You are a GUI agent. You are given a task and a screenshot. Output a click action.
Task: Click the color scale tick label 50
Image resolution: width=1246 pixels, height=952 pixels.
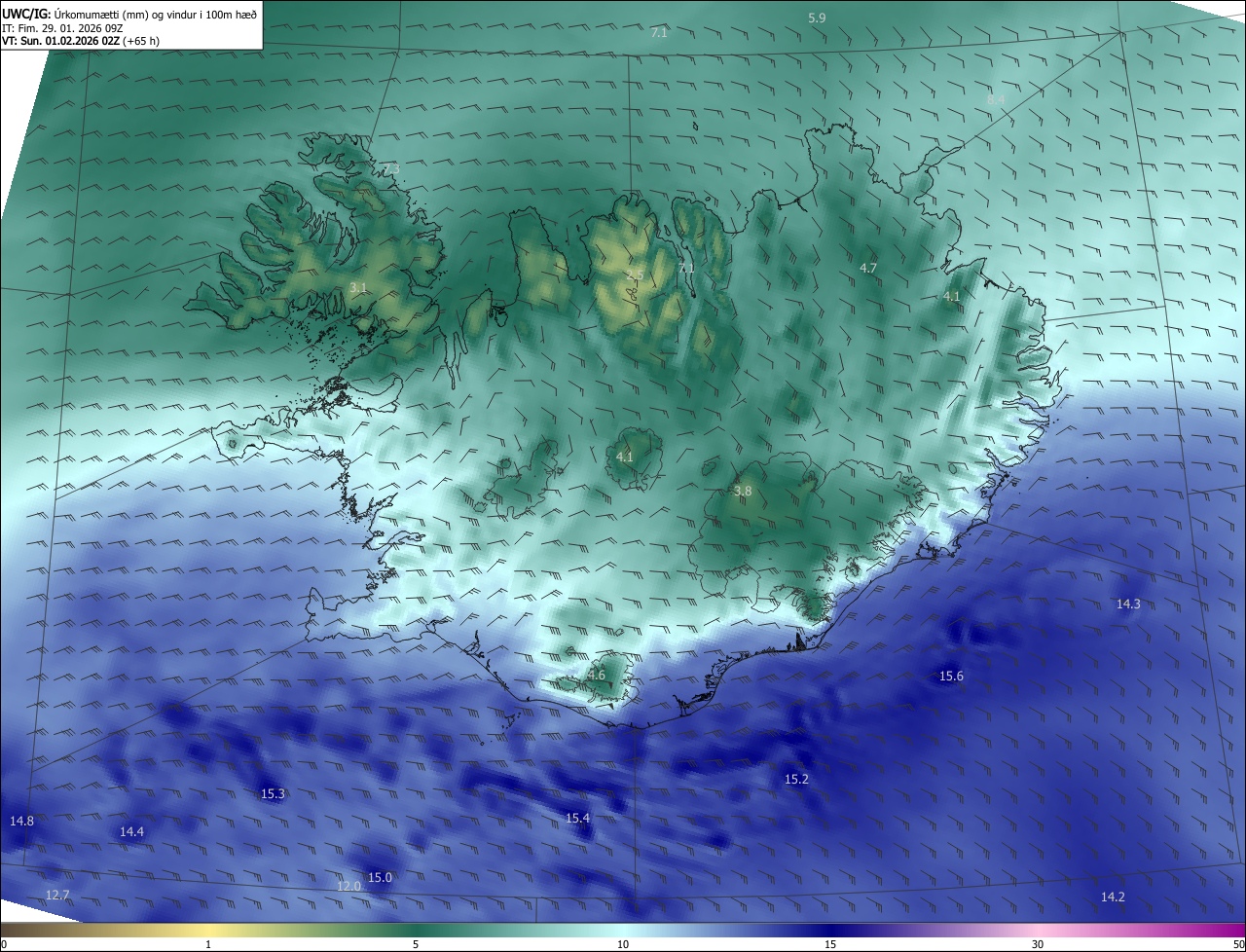click(x=1237, y=944)
